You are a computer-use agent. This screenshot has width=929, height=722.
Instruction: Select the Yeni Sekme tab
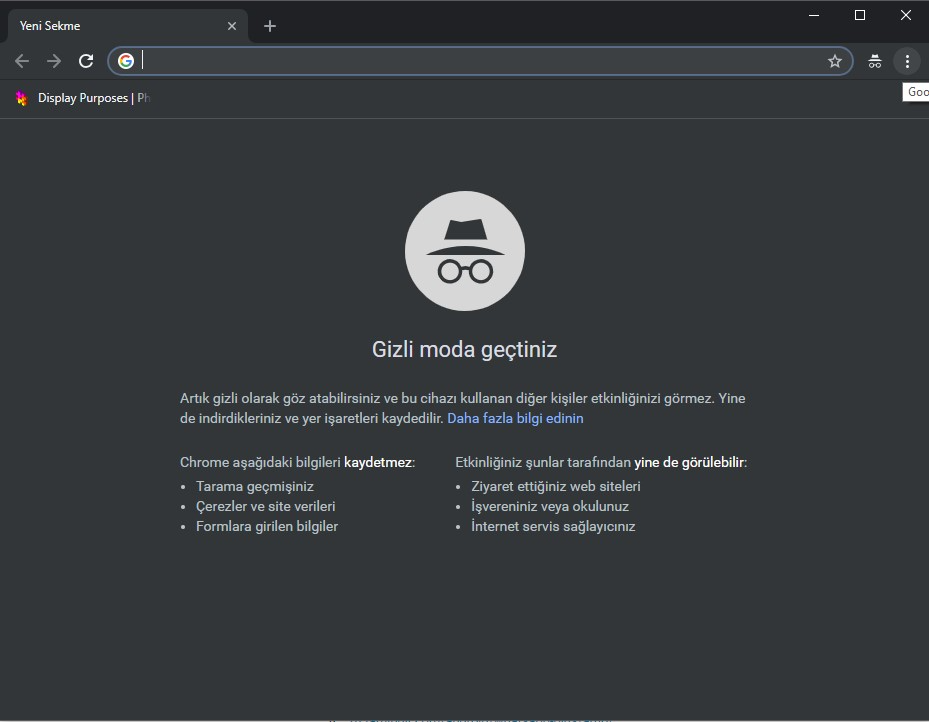click(110, 25)
